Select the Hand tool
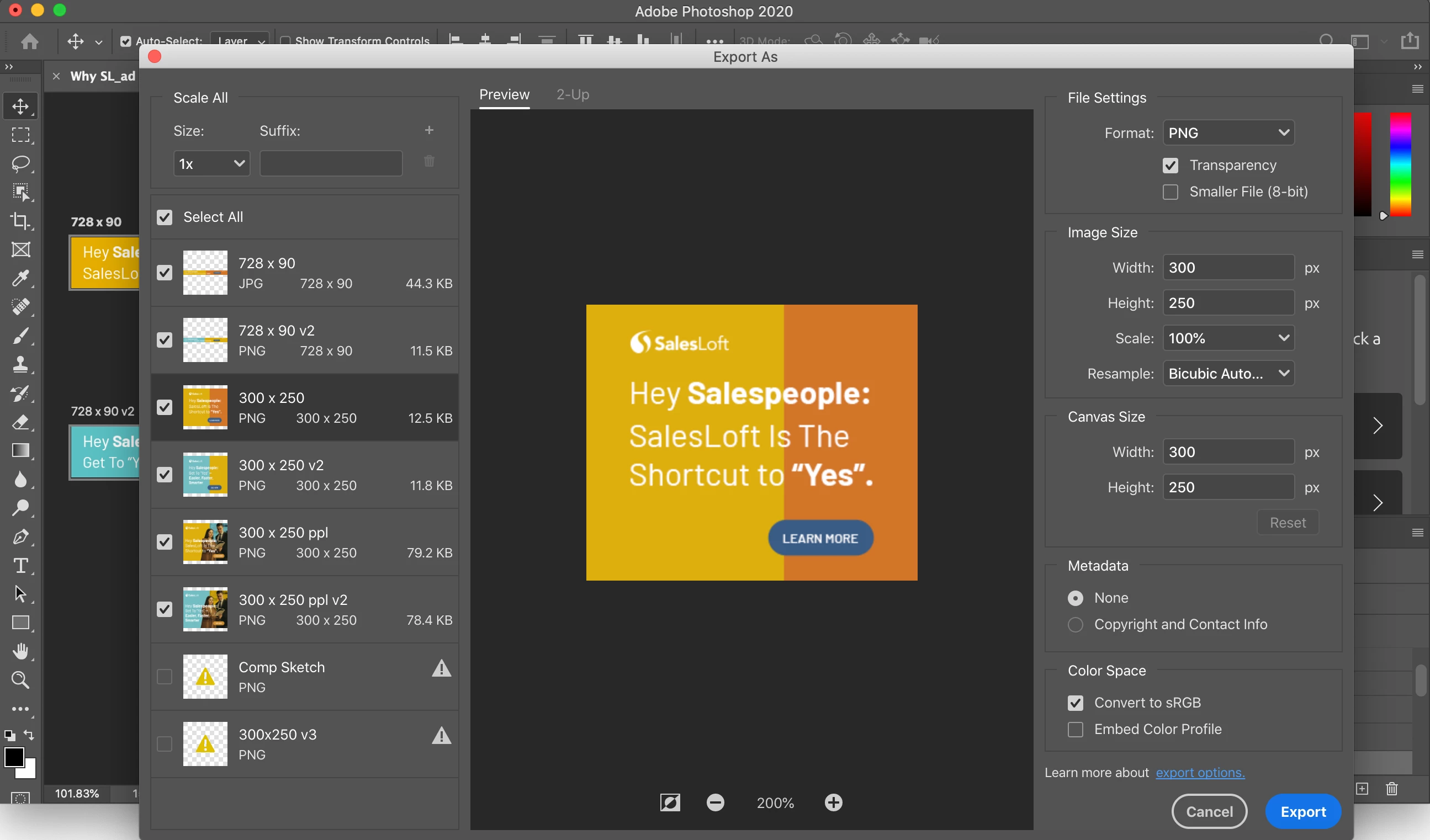Screen dimensions: 1430x840 (21, 651)
